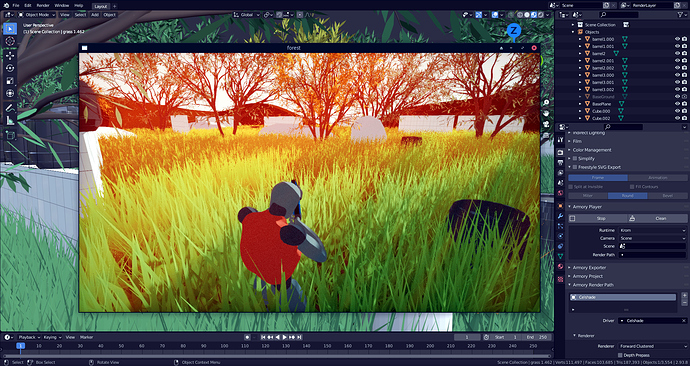Enable the Depth Prepass checkbox
The height and width of the screenshot is (366, 690).
click(x=620, y=355)
